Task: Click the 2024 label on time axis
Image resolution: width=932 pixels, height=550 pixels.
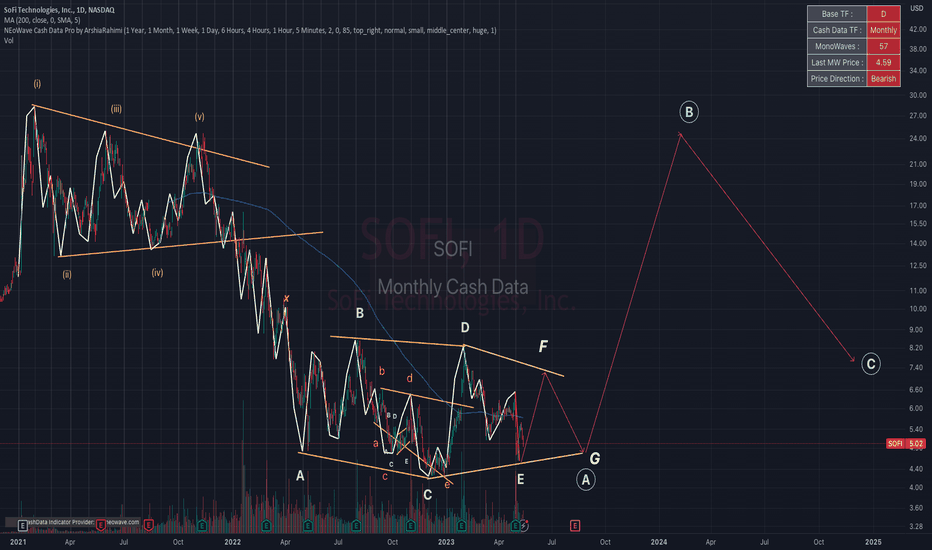Action: [659, 542]
